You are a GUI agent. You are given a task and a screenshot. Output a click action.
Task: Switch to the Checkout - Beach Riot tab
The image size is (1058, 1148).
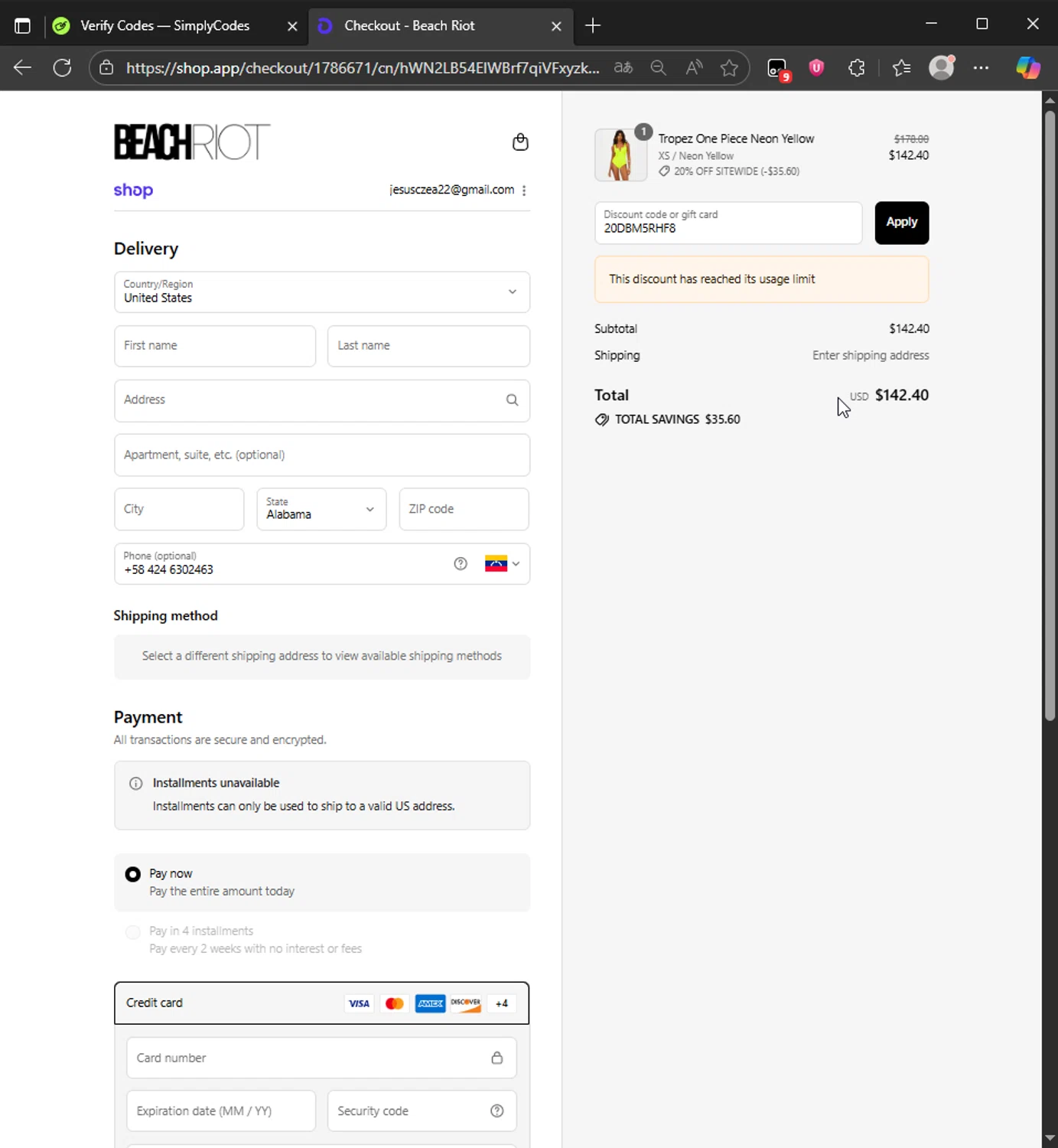441,26
